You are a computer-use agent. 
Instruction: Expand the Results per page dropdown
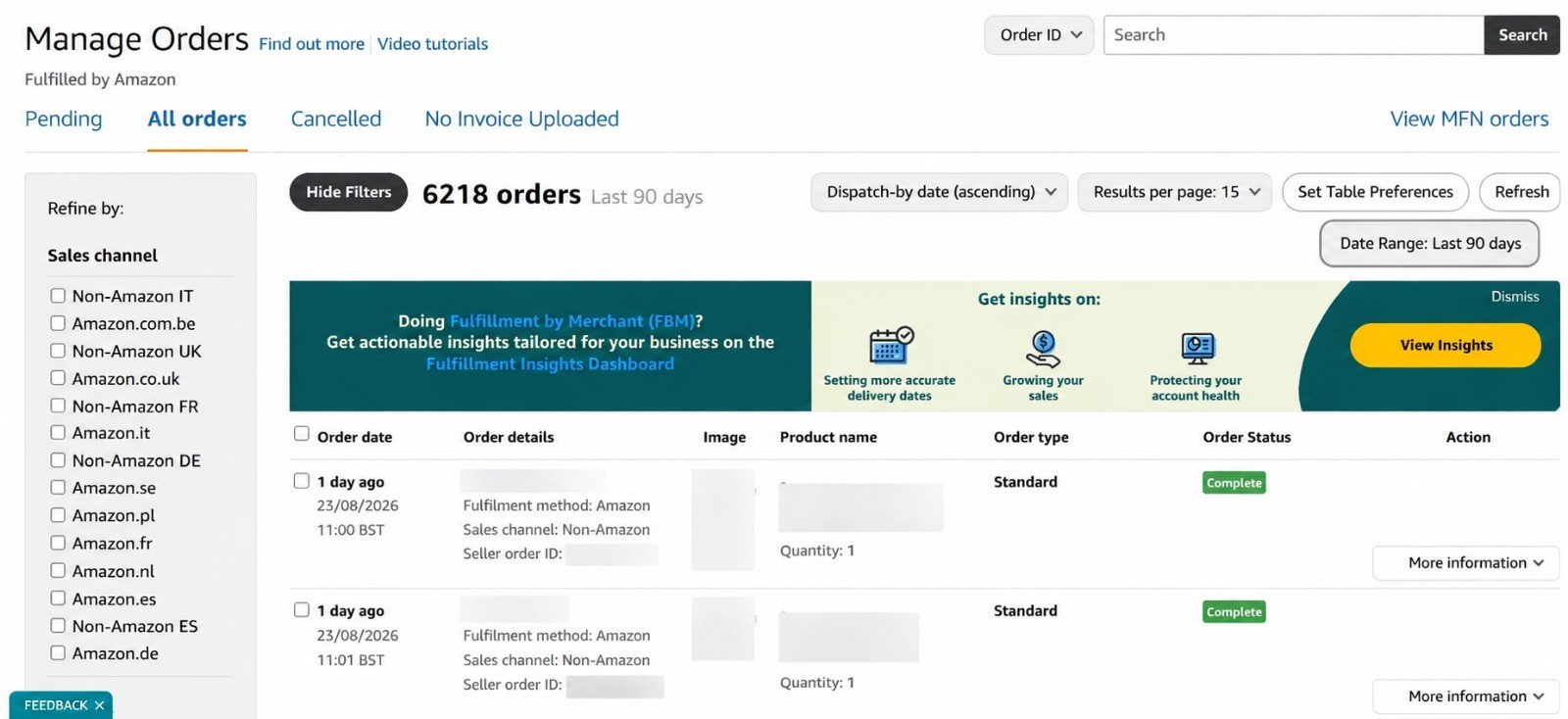click(x=1175, y=192)
